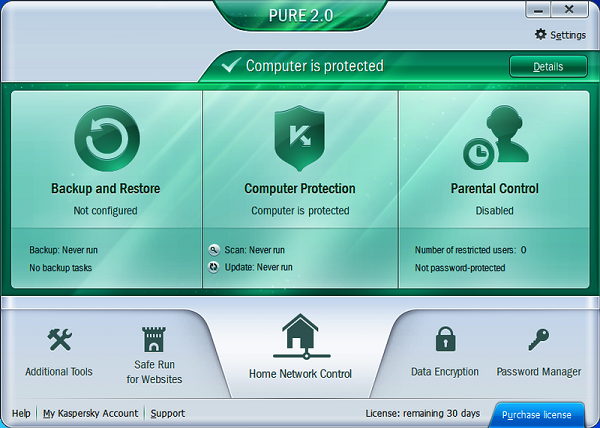Screen dimensions: 600x428
Task: Minimize the PURE 2.0 window
Action: pos(538,10)
